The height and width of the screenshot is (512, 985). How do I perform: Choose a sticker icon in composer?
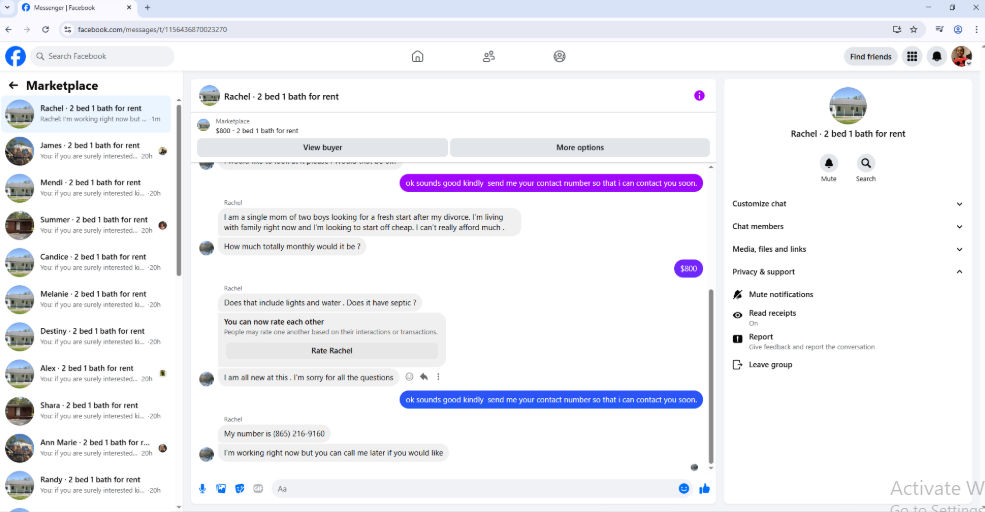click(239, 489)
